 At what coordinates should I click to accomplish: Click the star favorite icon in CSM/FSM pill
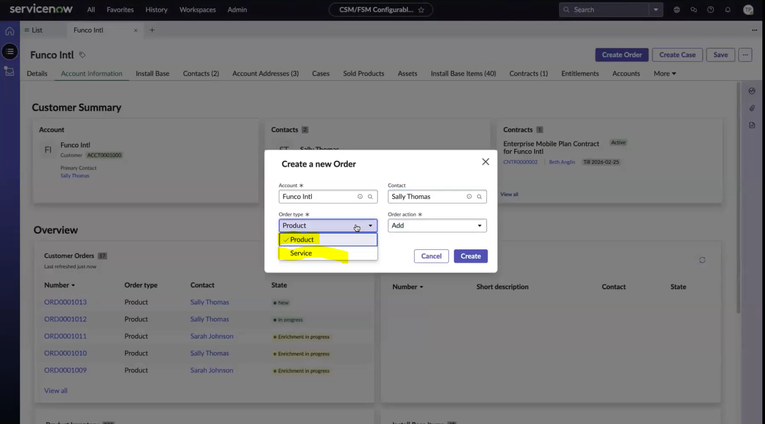[x=421, y=10]
